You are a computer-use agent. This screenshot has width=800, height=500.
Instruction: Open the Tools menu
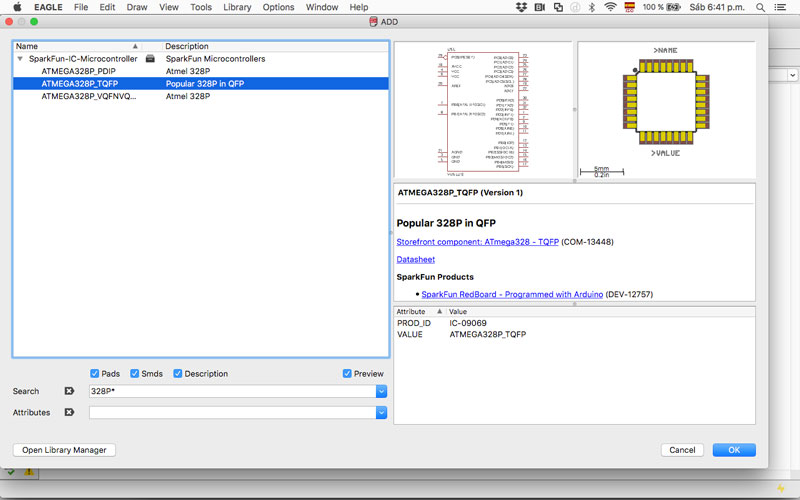click(x=201, y=7)
